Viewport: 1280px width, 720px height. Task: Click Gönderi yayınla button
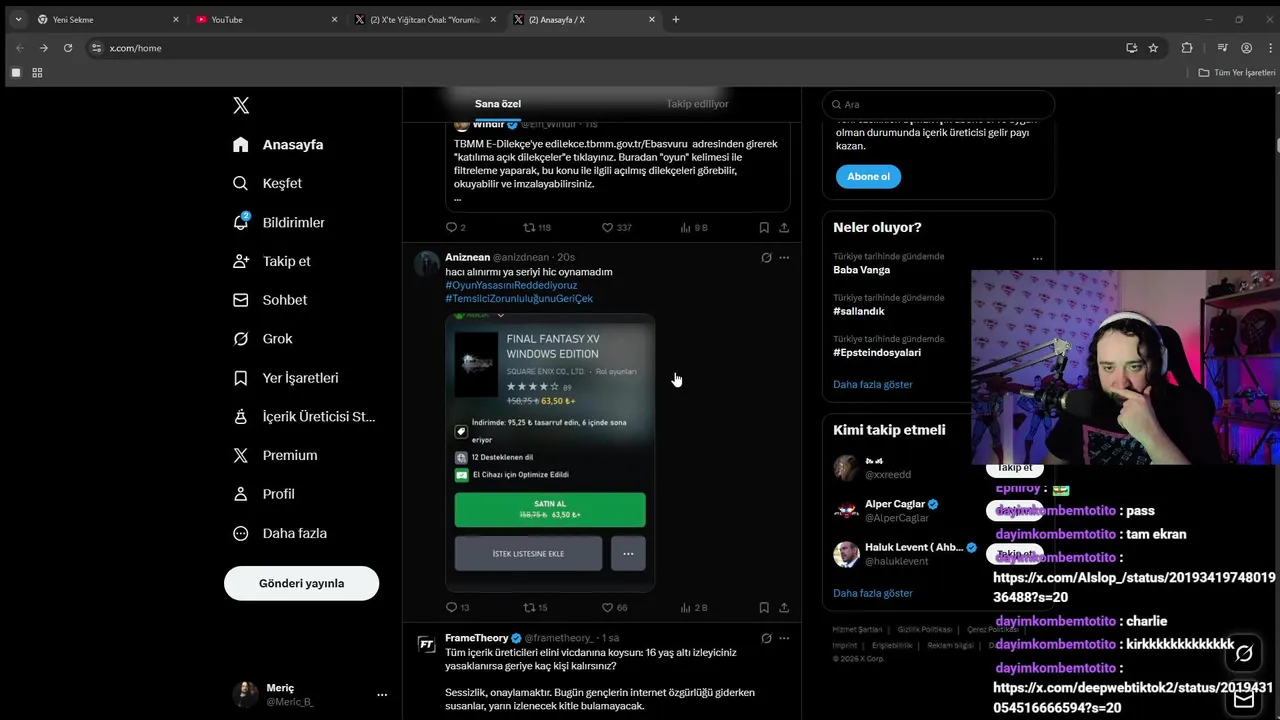coord(301,583)
